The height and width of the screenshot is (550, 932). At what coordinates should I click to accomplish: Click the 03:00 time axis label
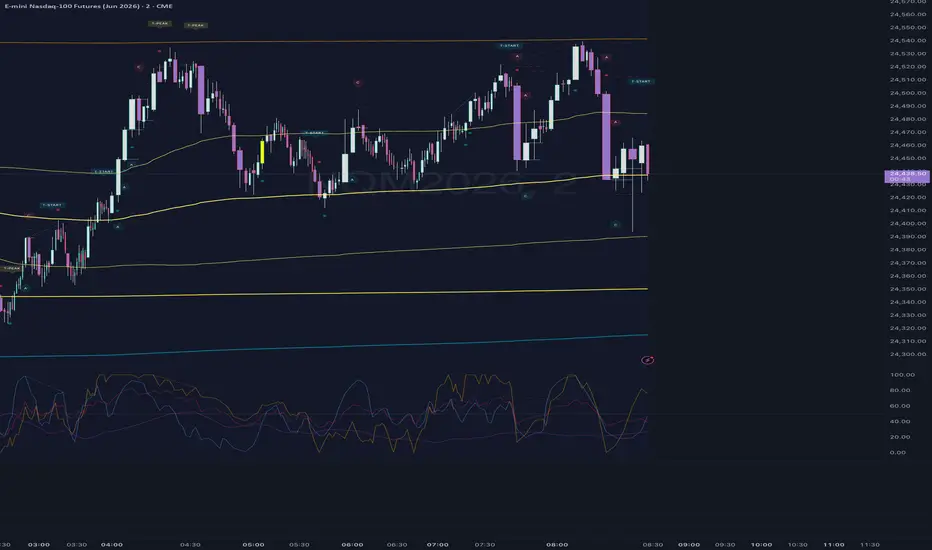pos(39,544)
